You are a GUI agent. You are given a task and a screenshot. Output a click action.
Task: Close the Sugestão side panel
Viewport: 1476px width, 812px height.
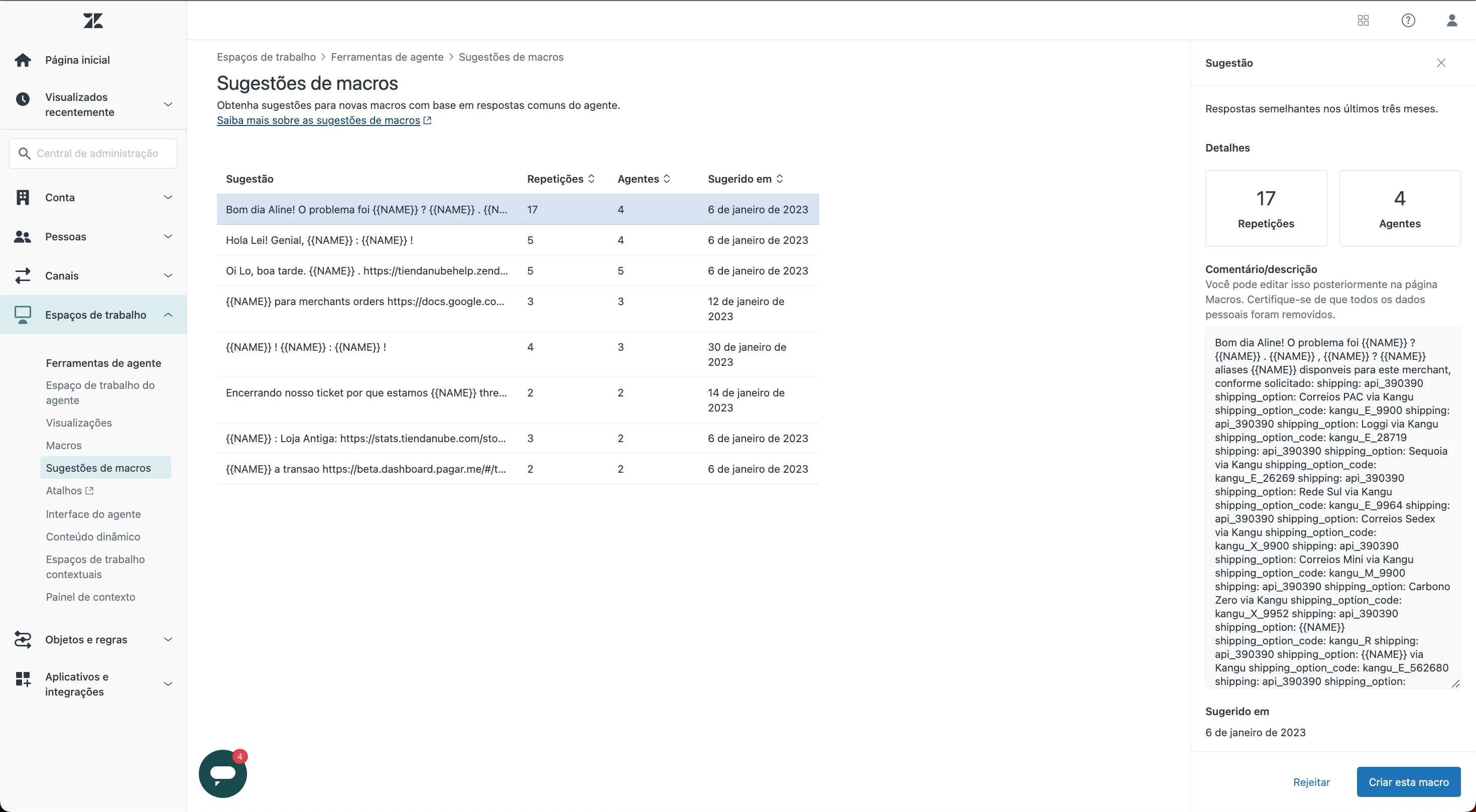coord(1441,63)
